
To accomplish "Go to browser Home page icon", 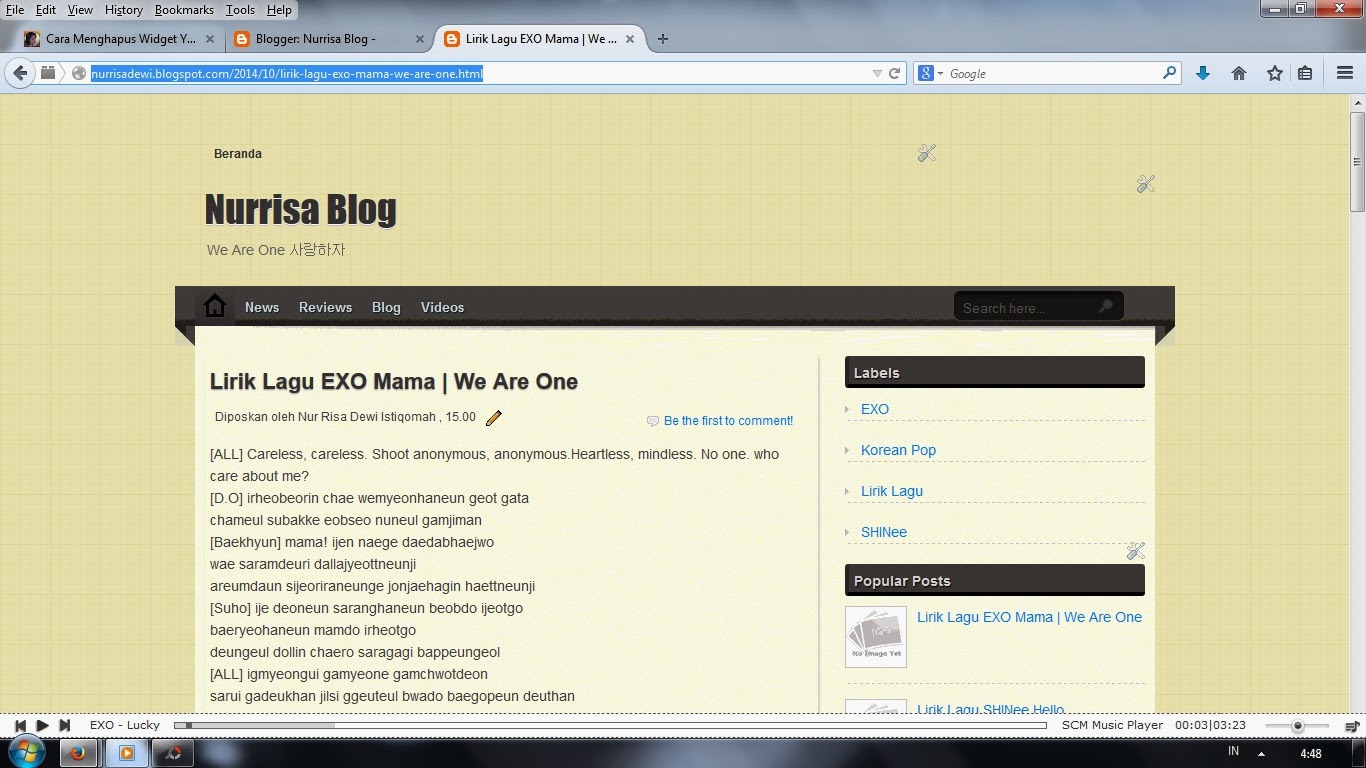I will click(x=1239, y=73).
